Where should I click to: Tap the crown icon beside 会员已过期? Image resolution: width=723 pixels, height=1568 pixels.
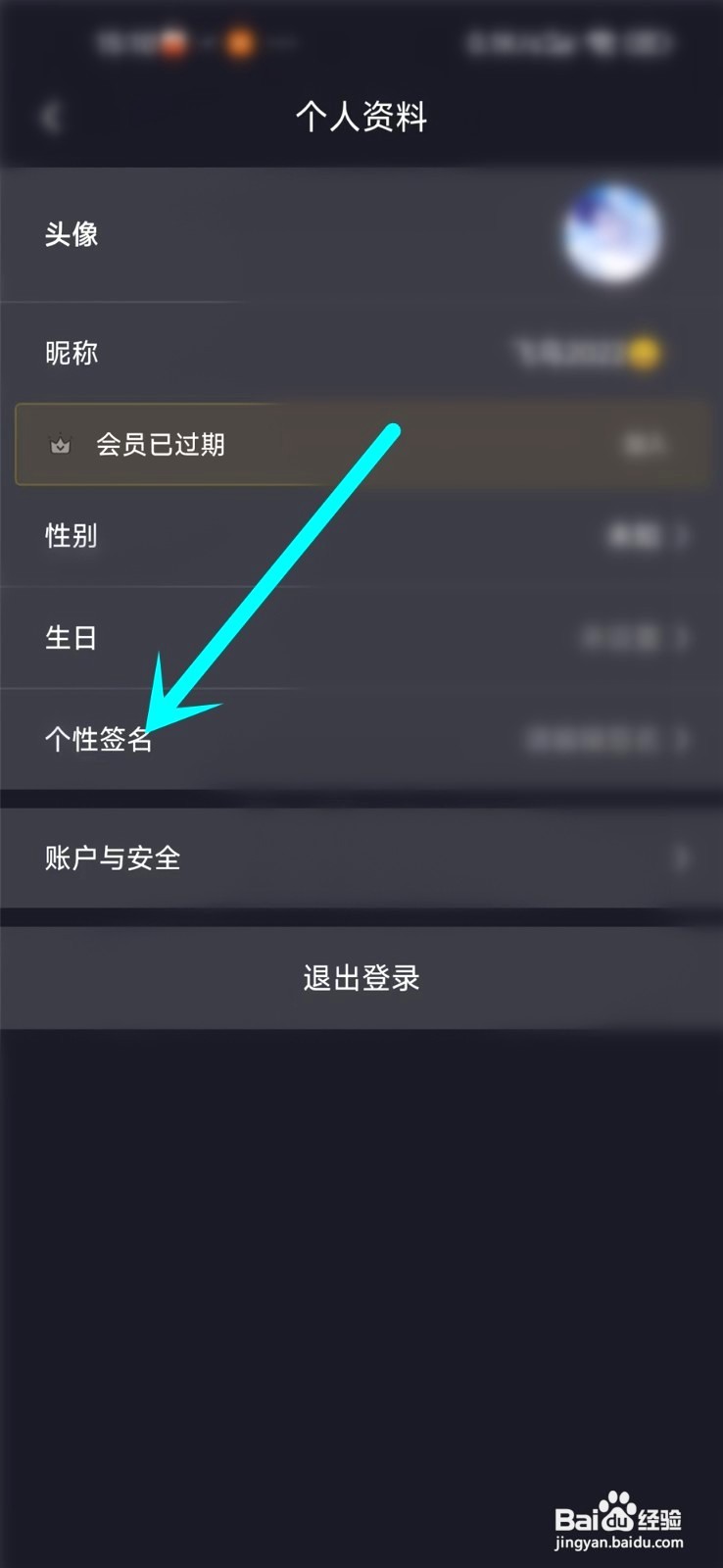point(61,445)
